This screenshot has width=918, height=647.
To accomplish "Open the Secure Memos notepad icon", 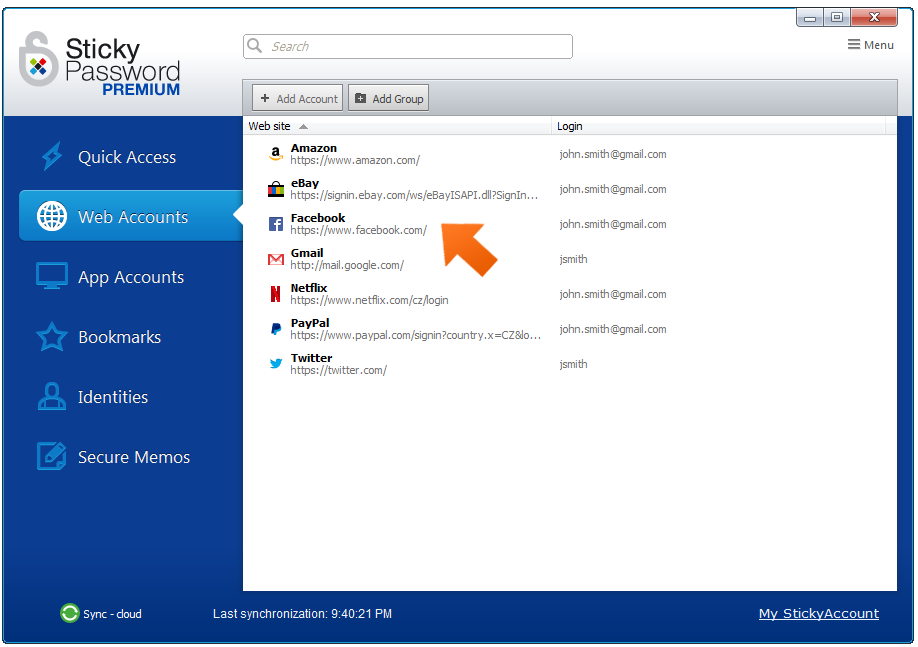I will tap(52, 456).
